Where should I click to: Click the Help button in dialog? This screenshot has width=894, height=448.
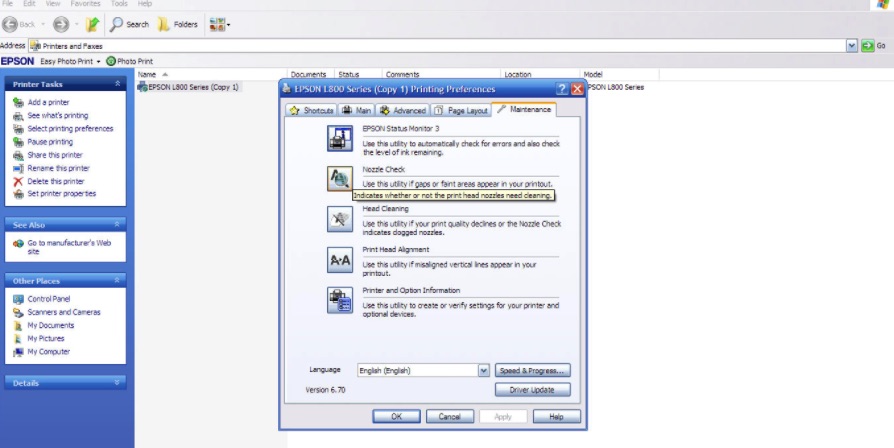click(x=556, y=417)
